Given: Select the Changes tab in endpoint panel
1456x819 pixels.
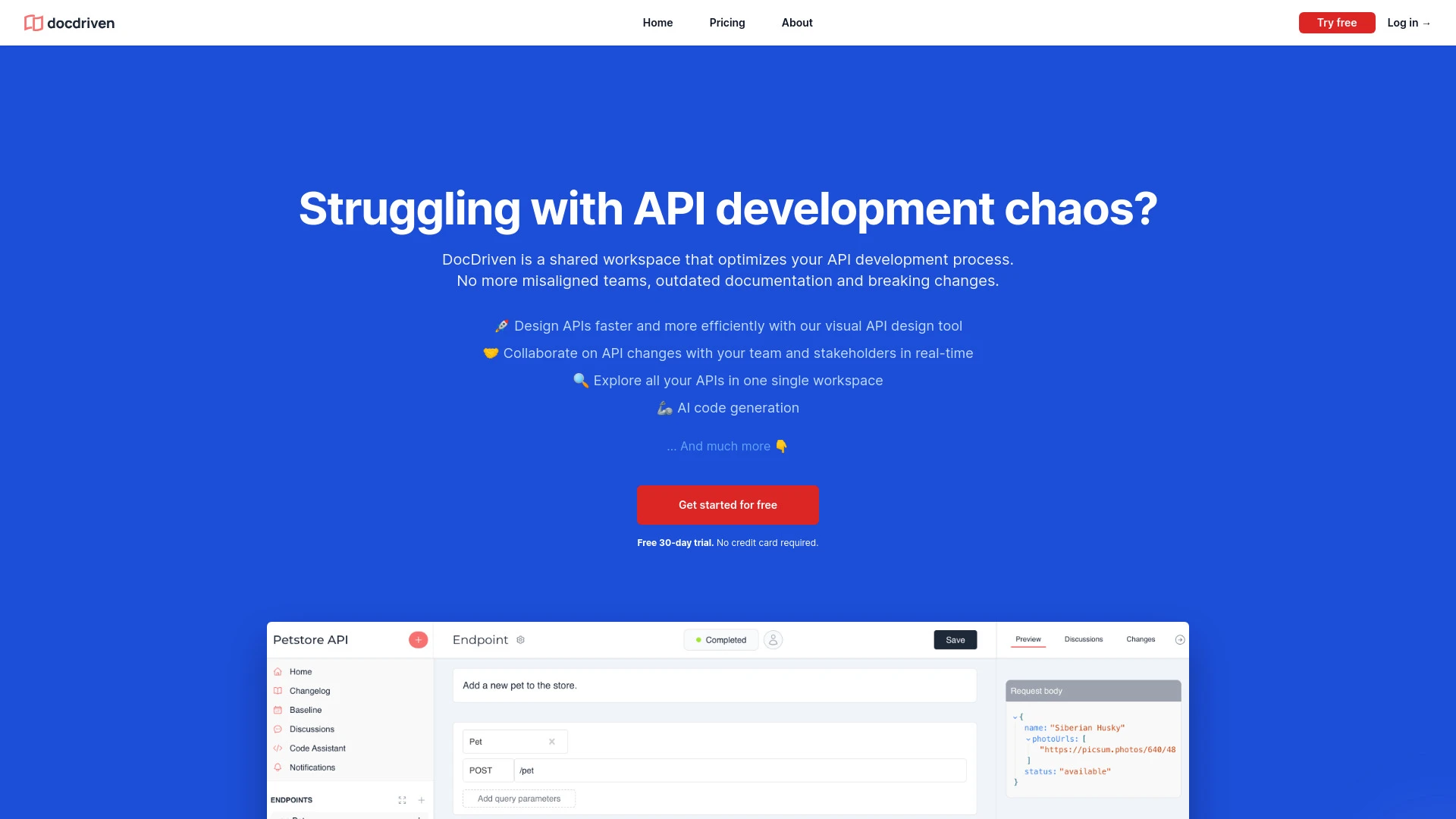Looking at the screenshot, I should click(x=1140, y=639).
